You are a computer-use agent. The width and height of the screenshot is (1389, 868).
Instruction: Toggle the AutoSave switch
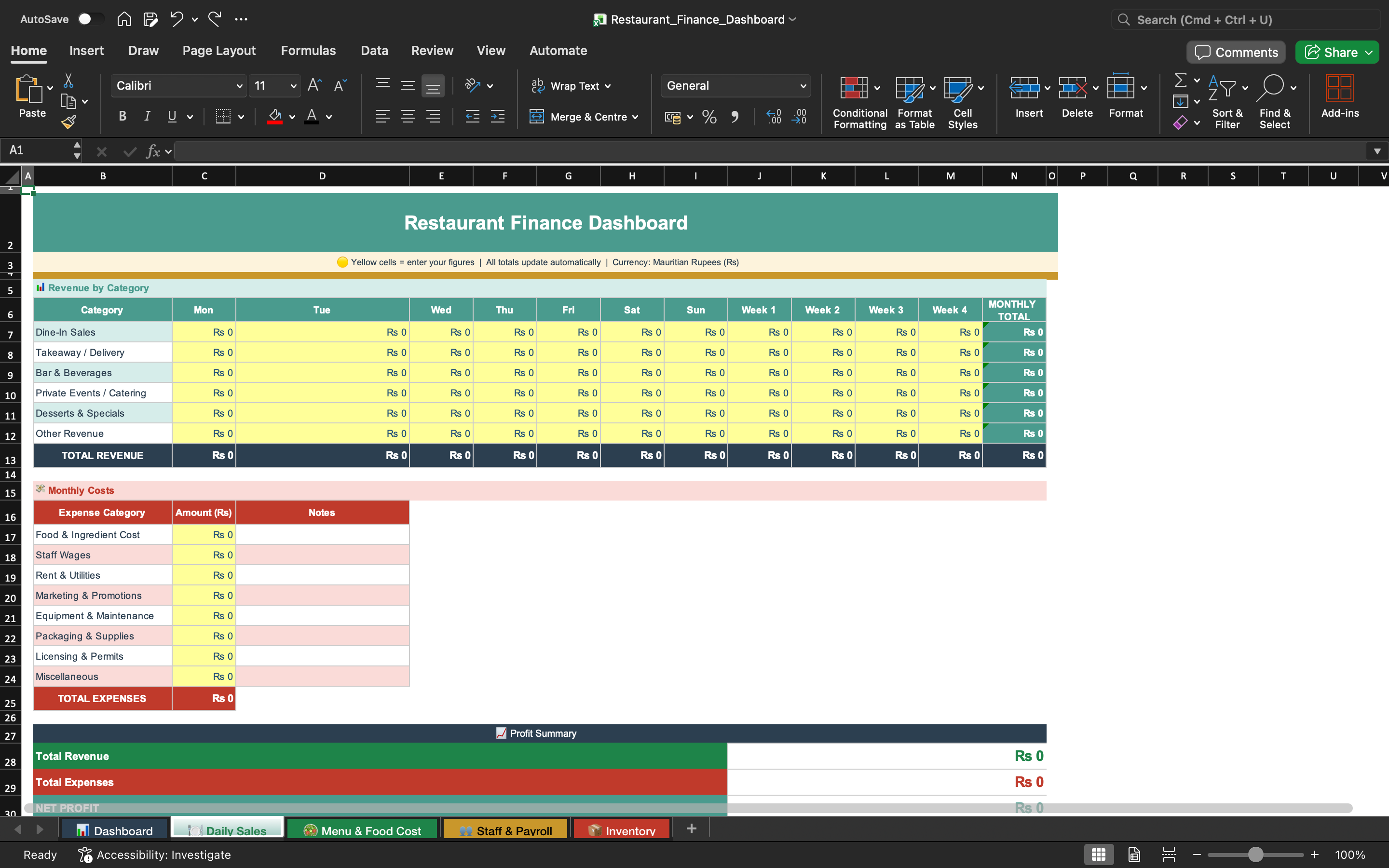[91, 19]
